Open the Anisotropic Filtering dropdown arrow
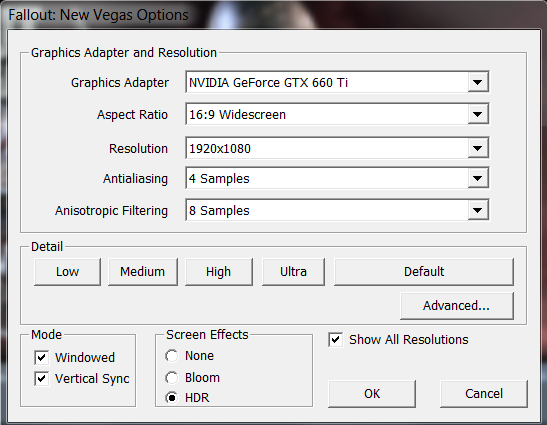The width and height of the screenshot is (547, 425). coord(477,210)
